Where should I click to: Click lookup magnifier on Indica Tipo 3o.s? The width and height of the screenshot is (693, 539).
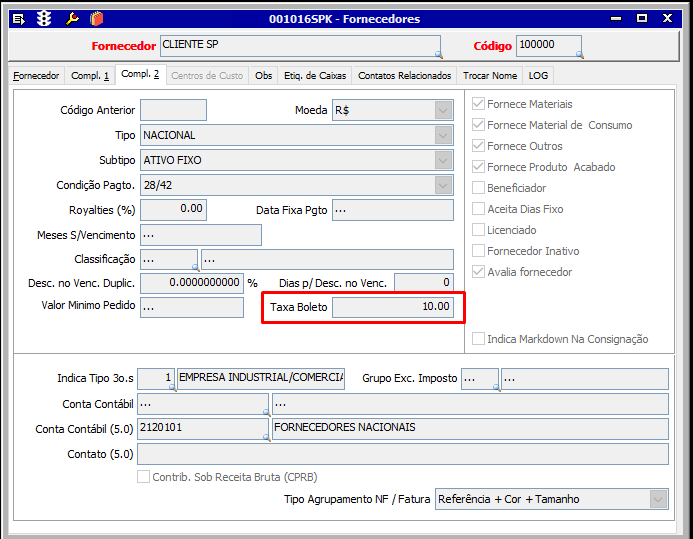(x=173, y=388)
